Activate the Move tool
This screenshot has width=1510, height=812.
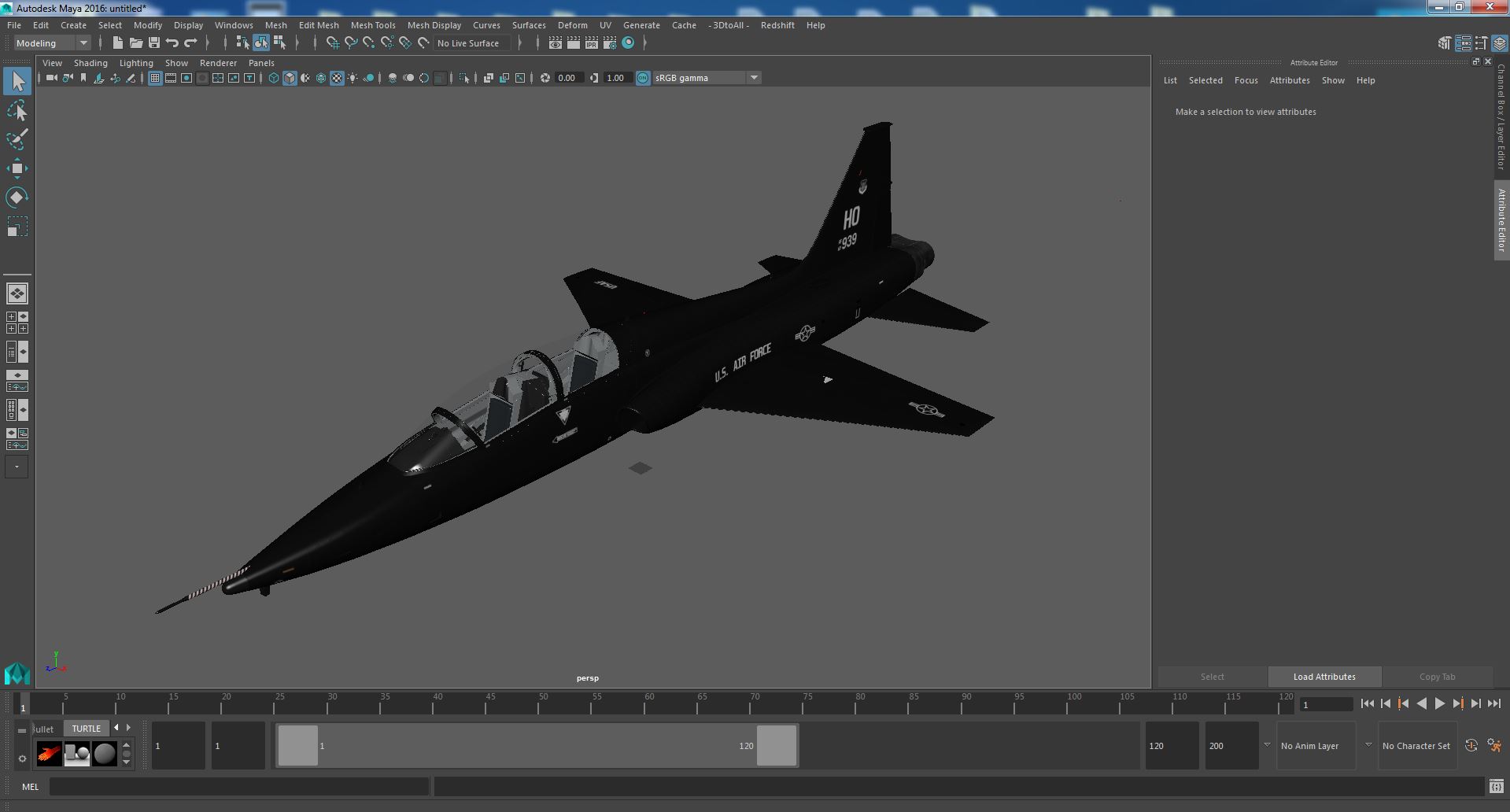pos(17,168)
